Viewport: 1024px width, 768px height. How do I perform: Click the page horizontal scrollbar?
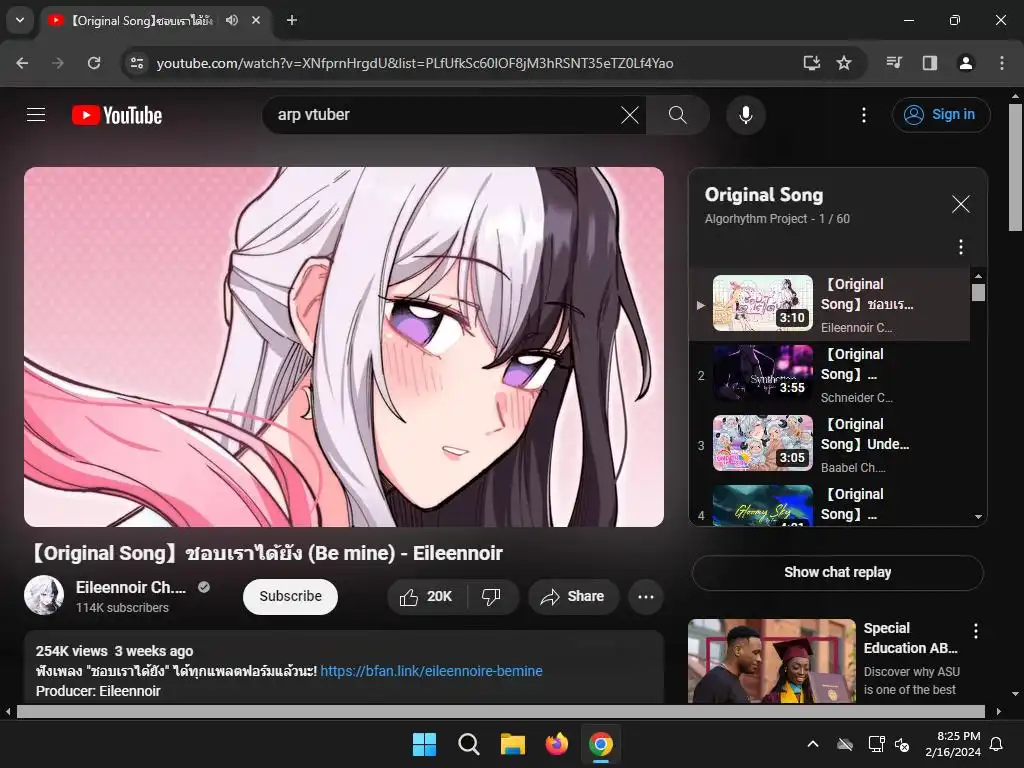point(500,711)
